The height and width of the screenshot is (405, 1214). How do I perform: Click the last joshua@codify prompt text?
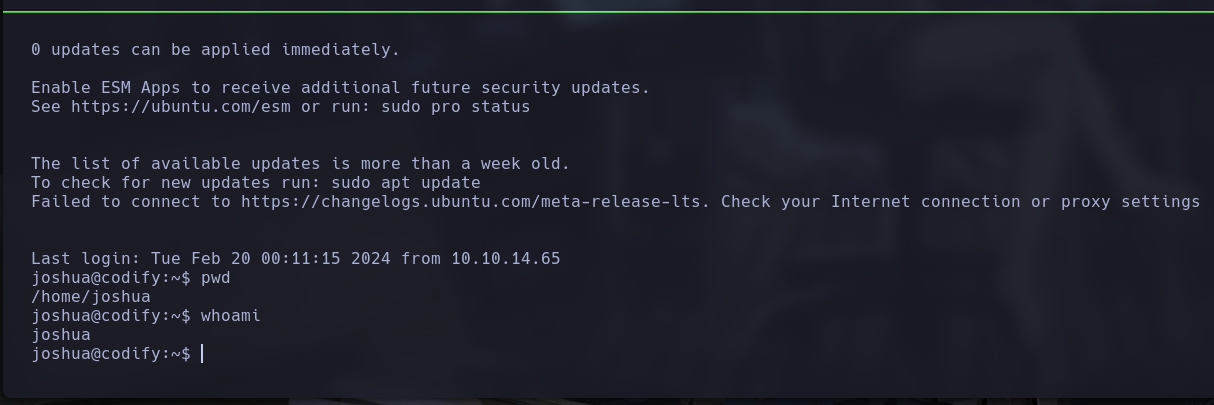coord(110,354)
